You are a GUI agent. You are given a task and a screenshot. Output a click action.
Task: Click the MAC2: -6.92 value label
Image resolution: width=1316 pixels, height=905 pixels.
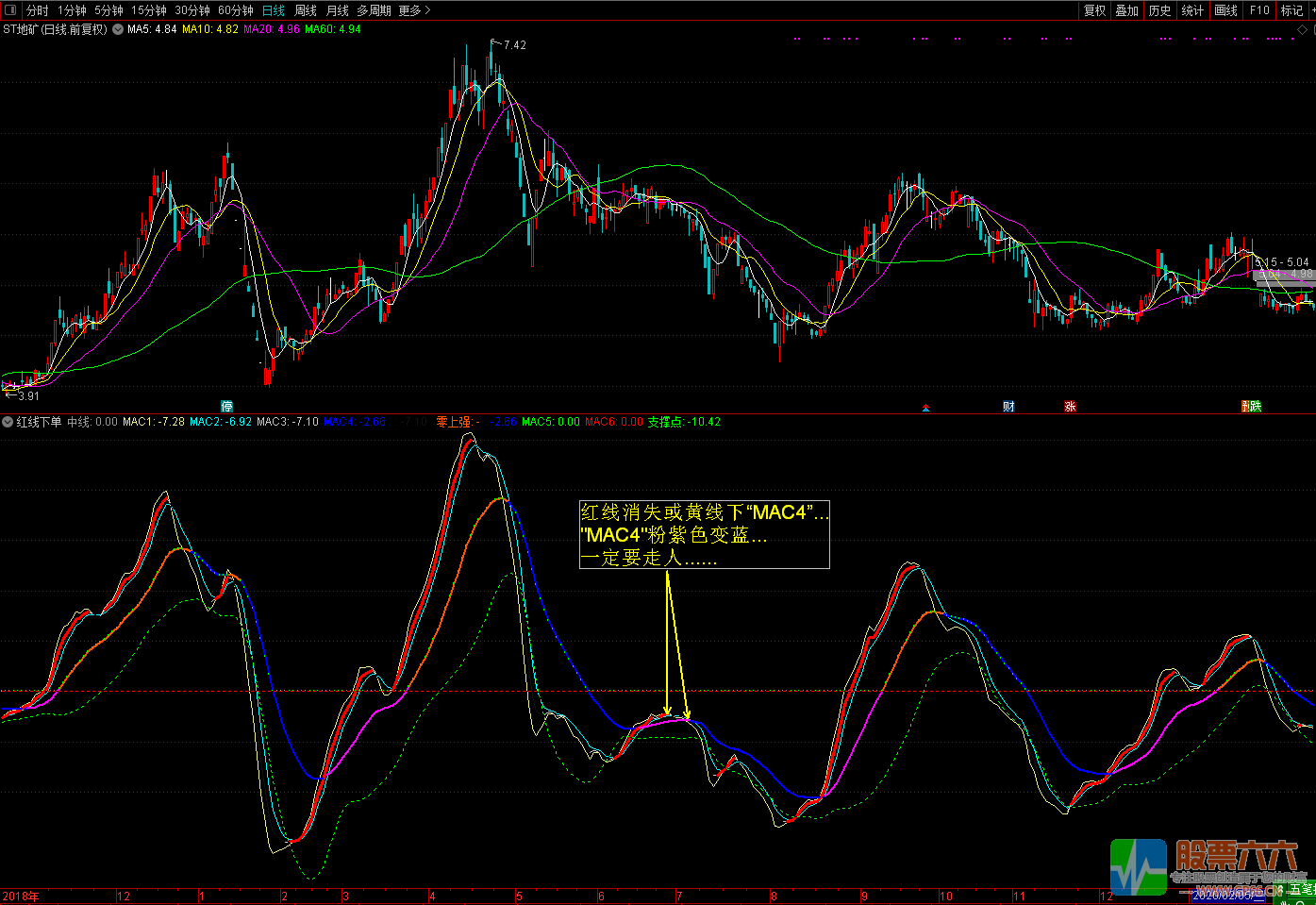(221, 422)
